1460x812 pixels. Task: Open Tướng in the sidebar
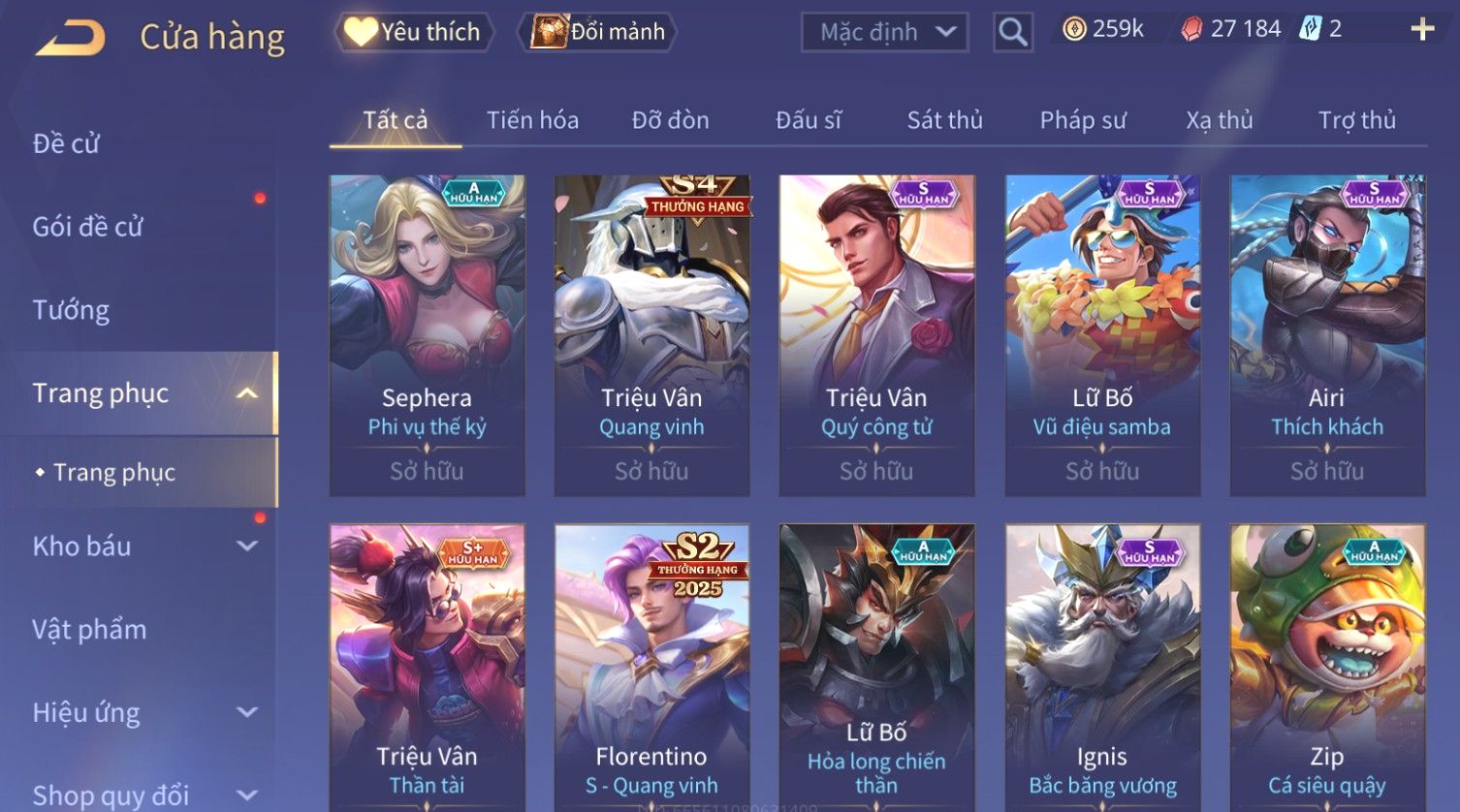71,310
